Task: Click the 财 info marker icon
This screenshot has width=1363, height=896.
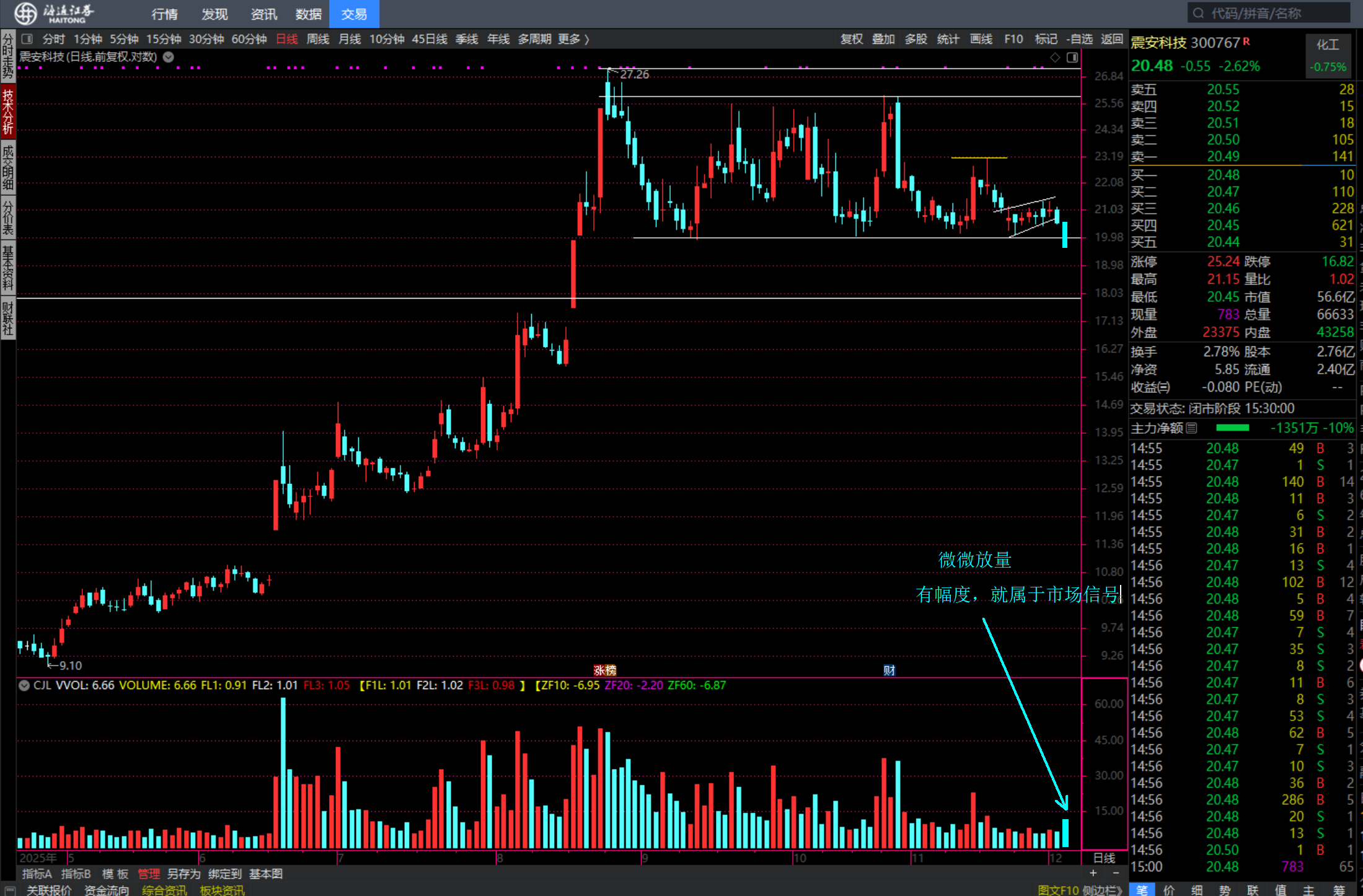Action: (889, 670)
